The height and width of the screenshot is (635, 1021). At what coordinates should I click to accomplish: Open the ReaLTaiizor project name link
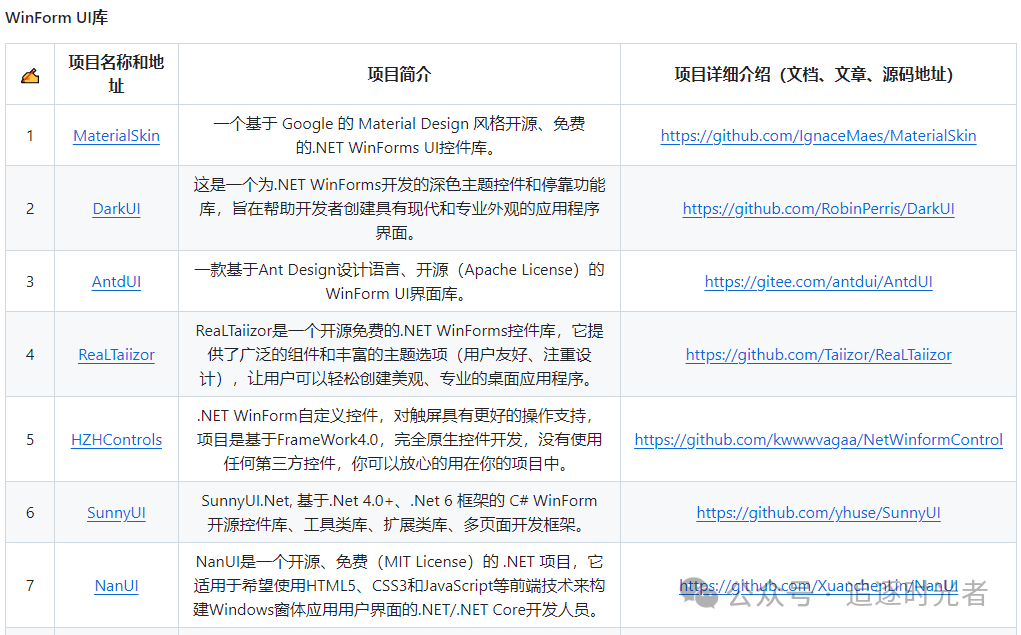pos(117,354)
